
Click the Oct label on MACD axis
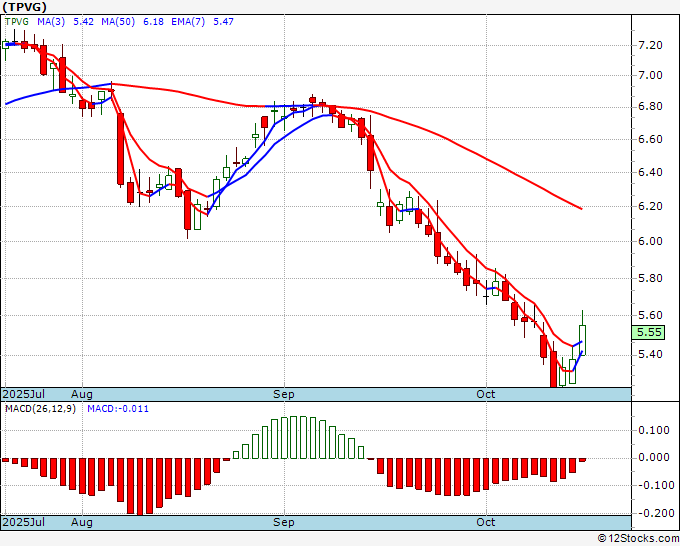click(x=485, y=522)
